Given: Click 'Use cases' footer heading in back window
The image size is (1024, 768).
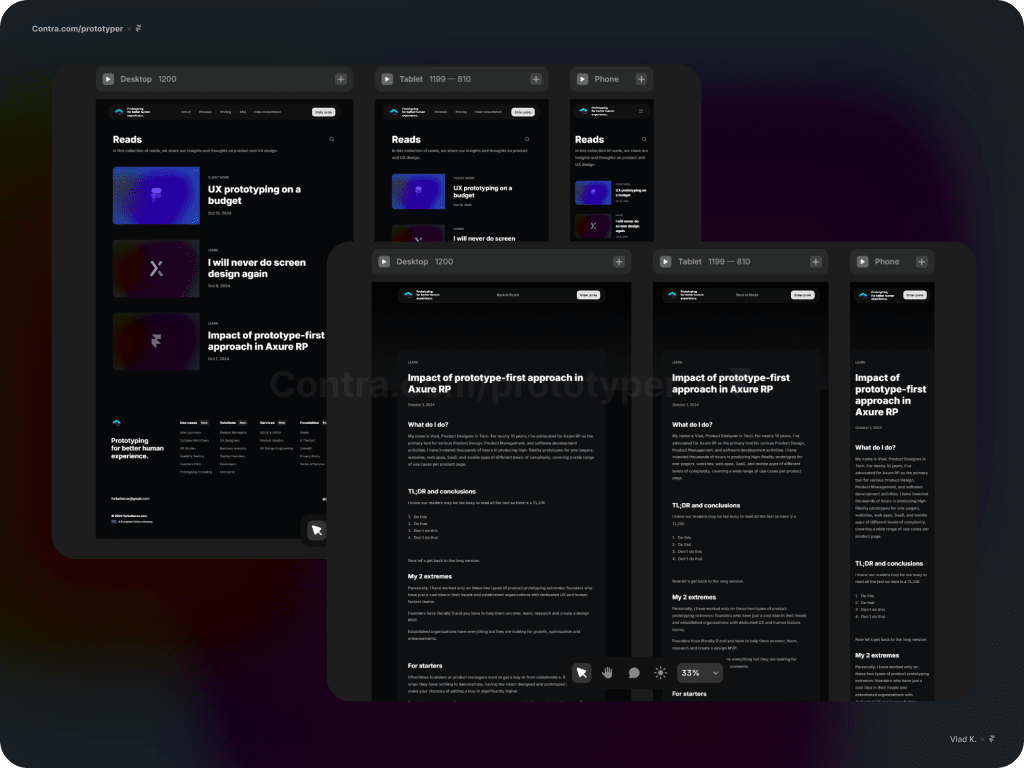Looking at the screenshot, I should [x=188, y=423].
